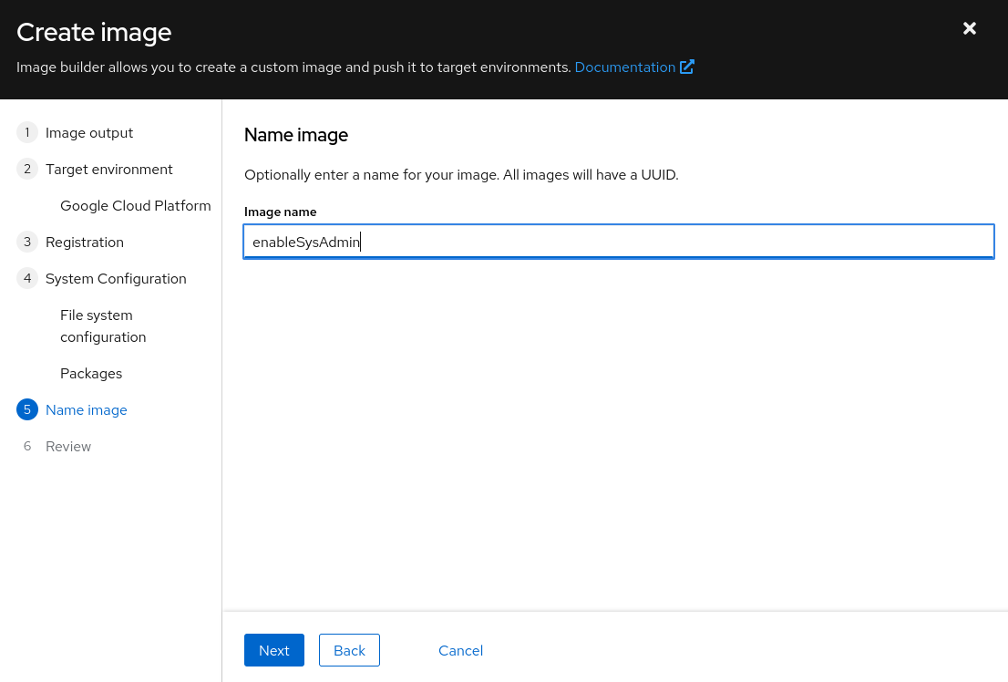Select the Google Cloud Platform sub-step
The height and width of the screenshot is (682, 1008).
coord(135,206)
